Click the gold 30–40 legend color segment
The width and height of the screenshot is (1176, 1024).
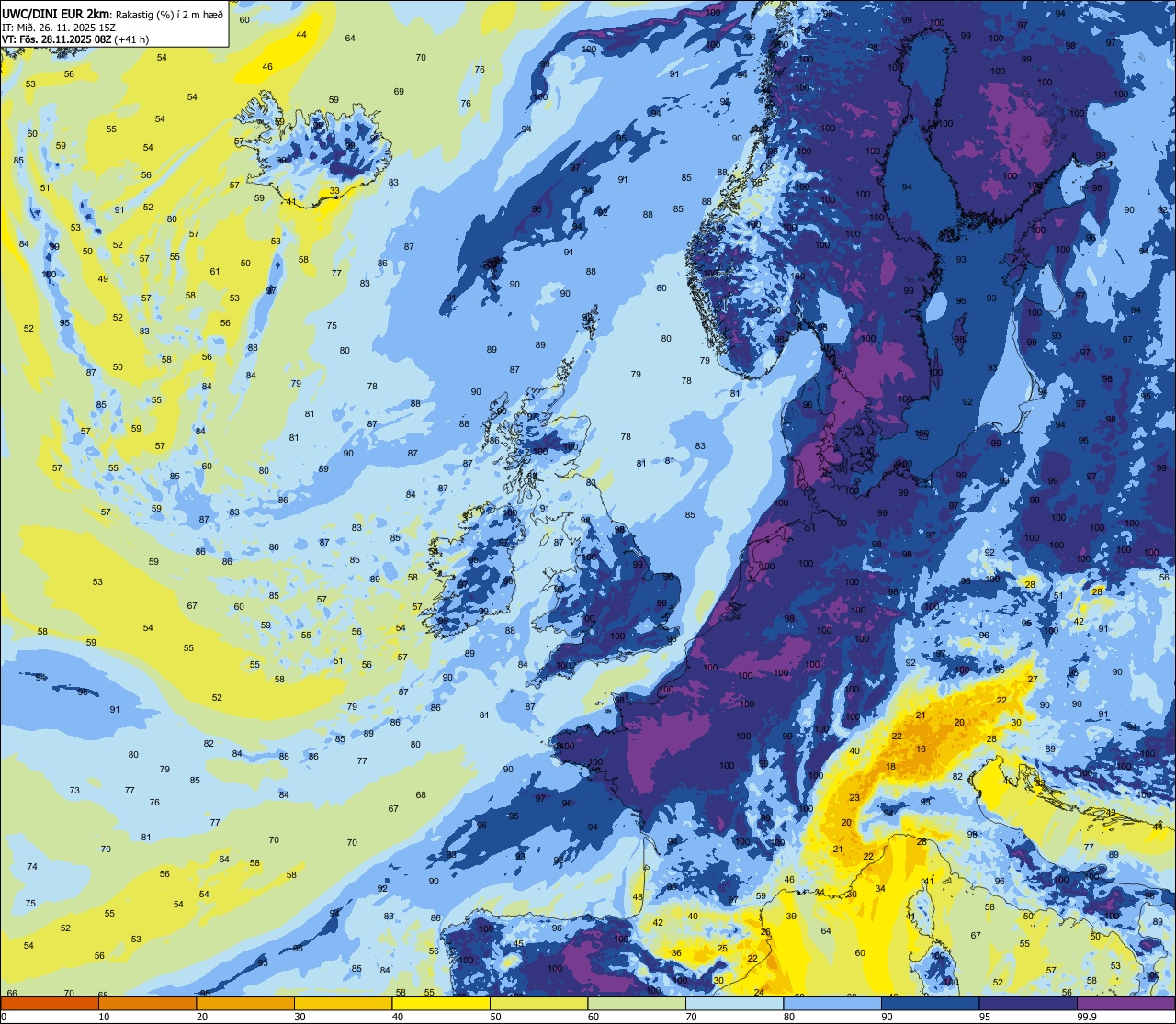point(343,1003)
